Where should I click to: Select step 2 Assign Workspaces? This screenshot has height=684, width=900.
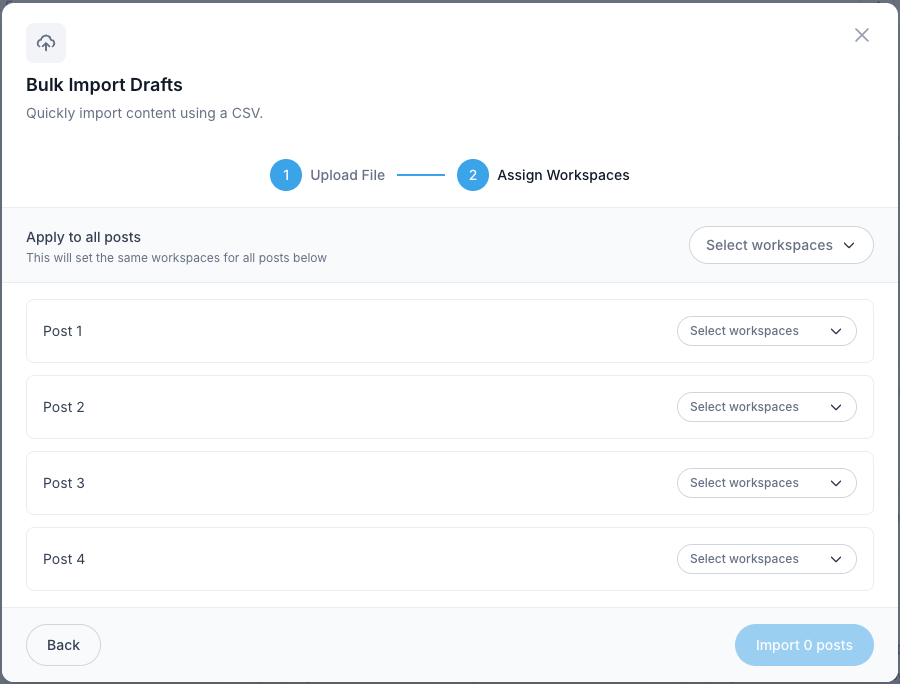click(543, 175)
